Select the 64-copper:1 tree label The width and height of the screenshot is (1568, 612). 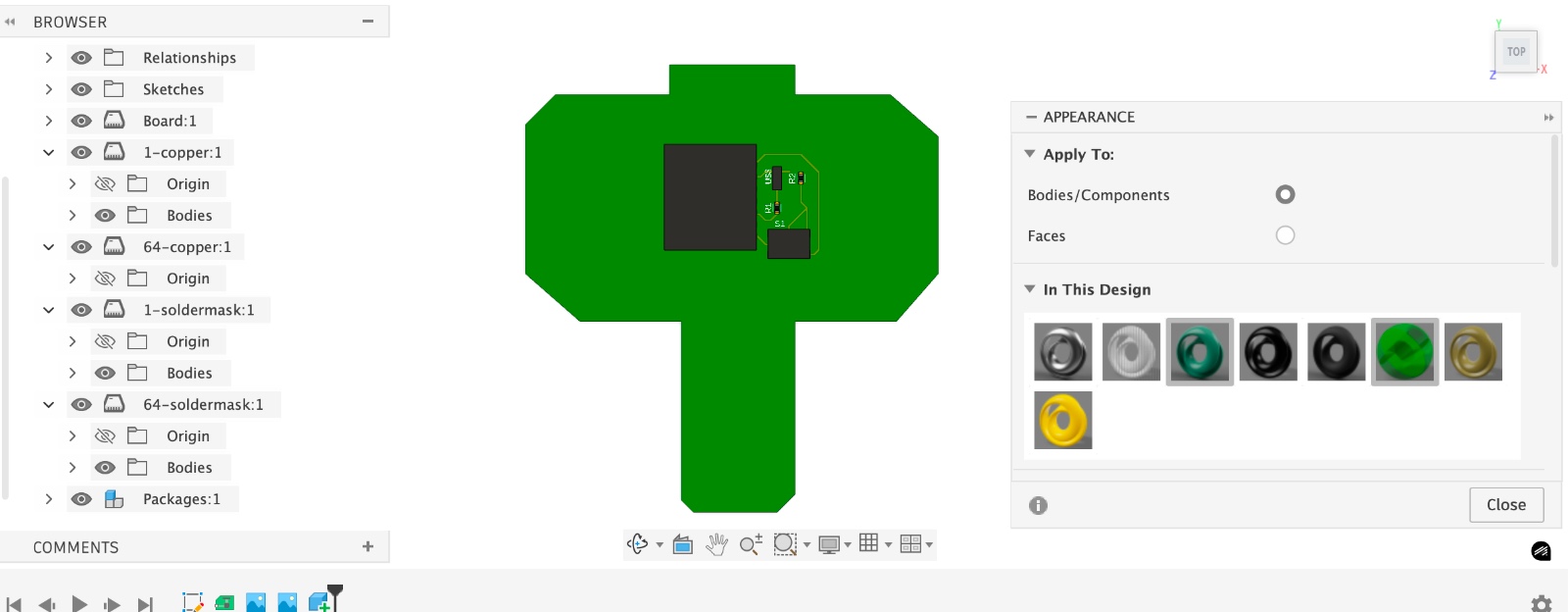tap(187, 247)
